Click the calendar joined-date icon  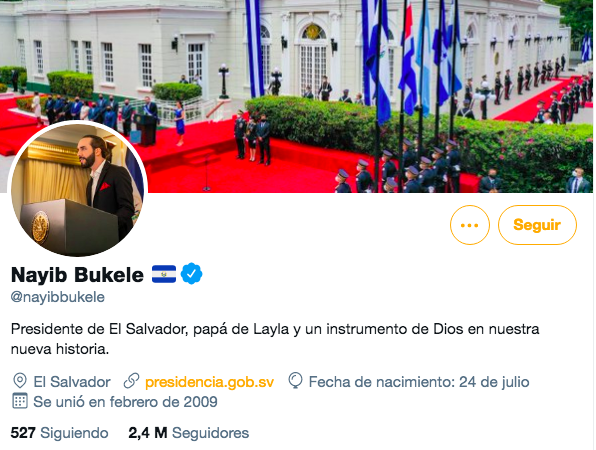[x=20, y=401]
